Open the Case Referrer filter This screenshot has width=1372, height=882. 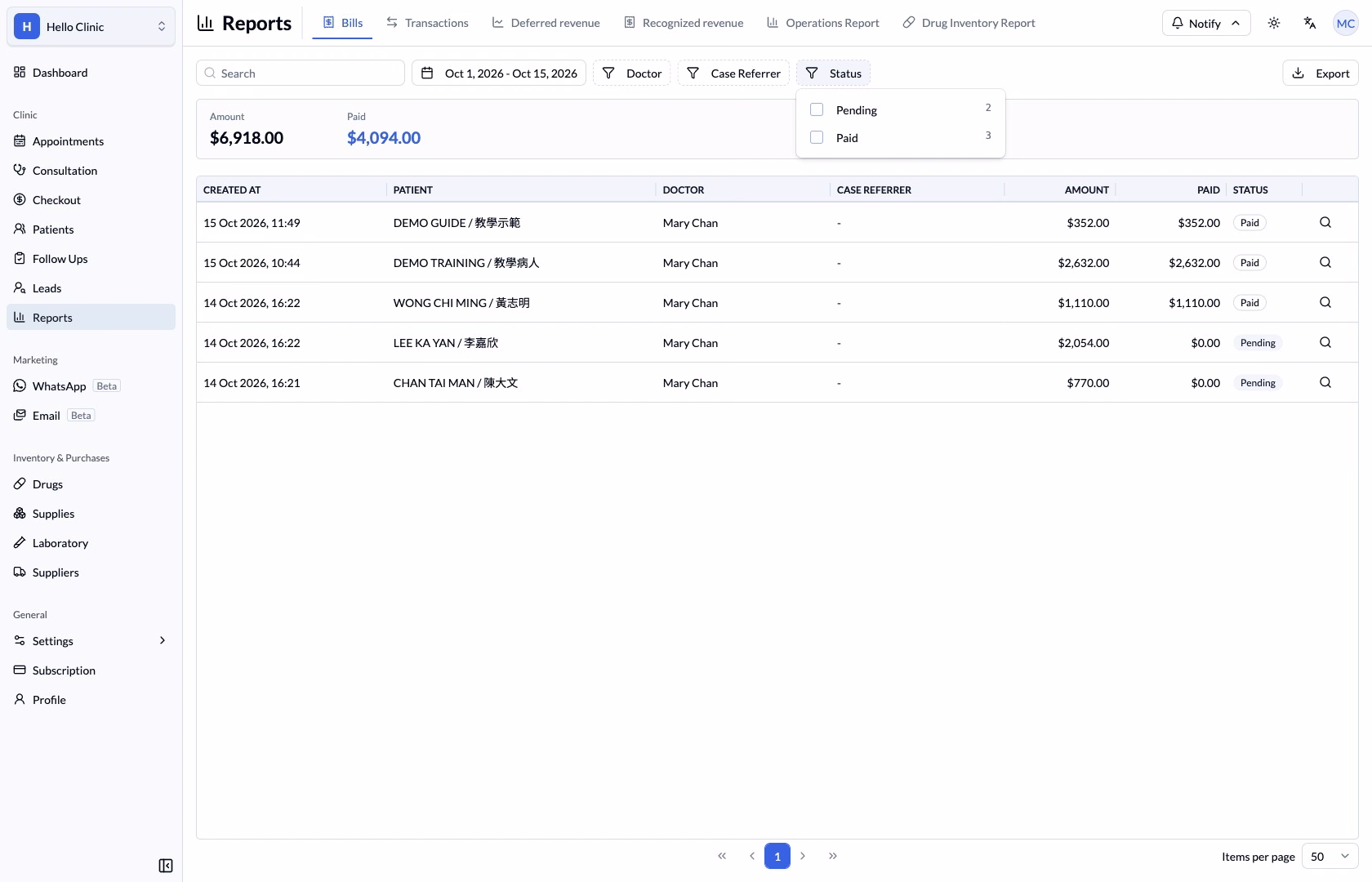coord(733,73)
